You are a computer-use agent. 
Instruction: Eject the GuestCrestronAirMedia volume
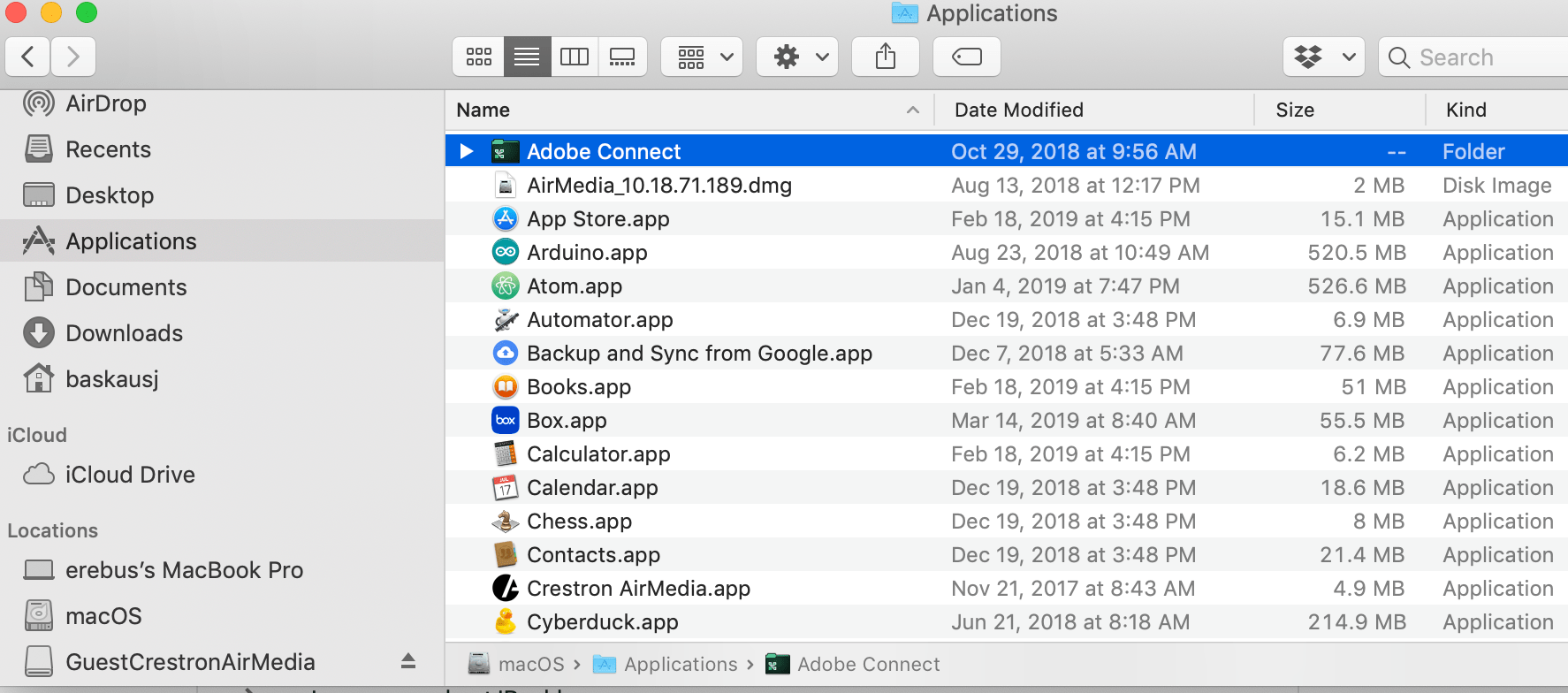coord(407,661)
